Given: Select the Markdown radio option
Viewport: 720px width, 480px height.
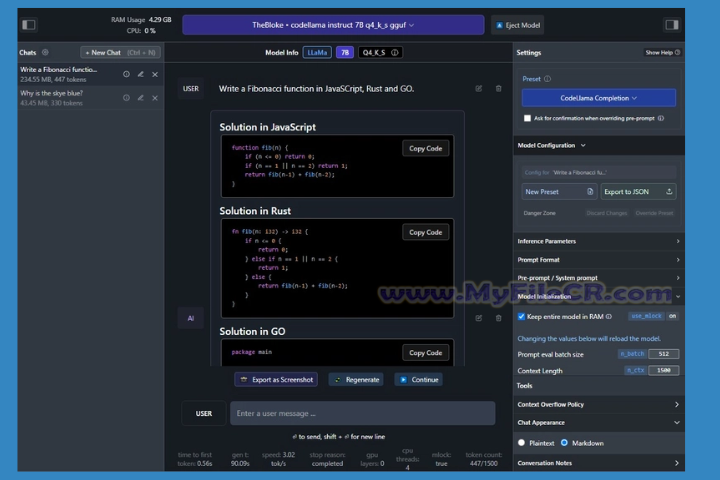Looking at the screenshot, I should click(564, 443).
